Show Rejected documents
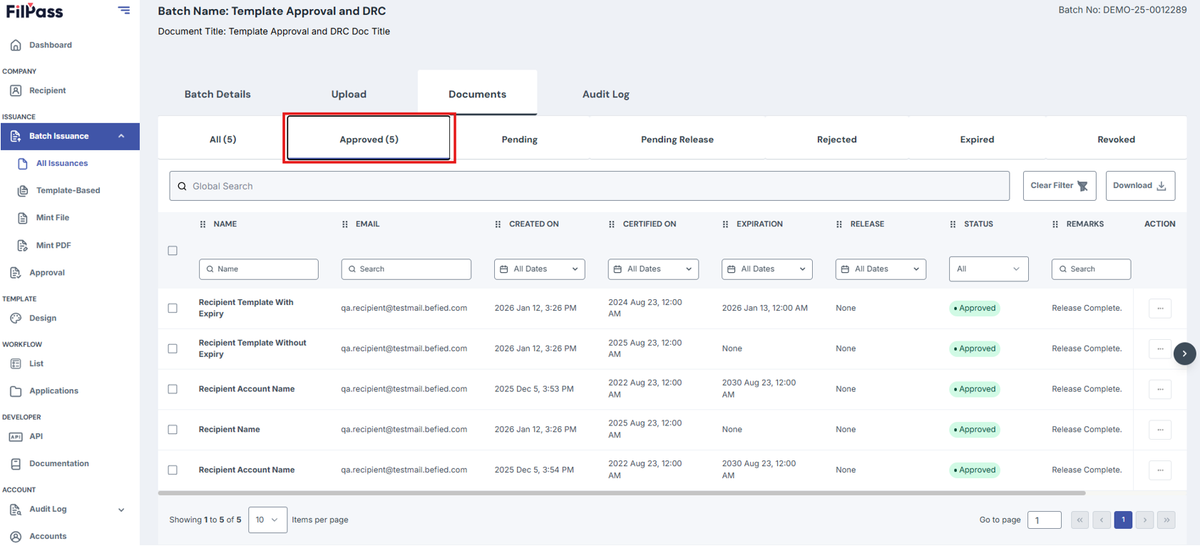Image resolution: width=1200 pixels, height=550 pixels. [836, 139]
